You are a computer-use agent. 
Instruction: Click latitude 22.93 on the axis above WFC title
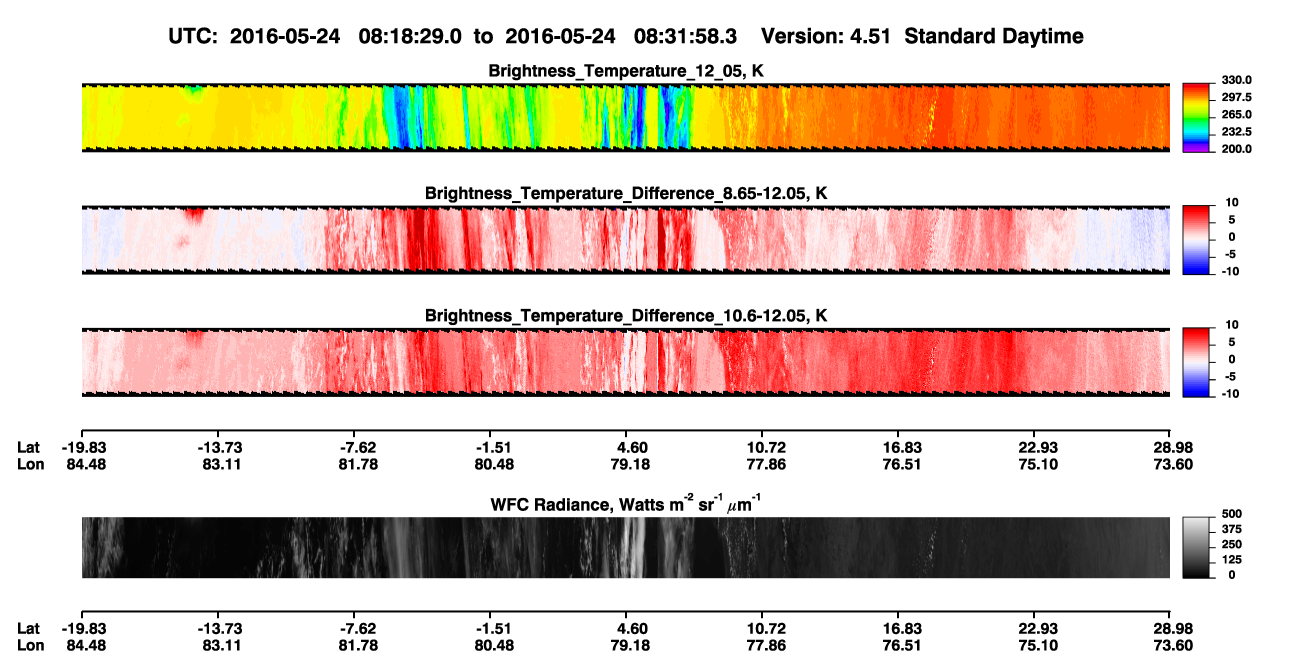1034,447
